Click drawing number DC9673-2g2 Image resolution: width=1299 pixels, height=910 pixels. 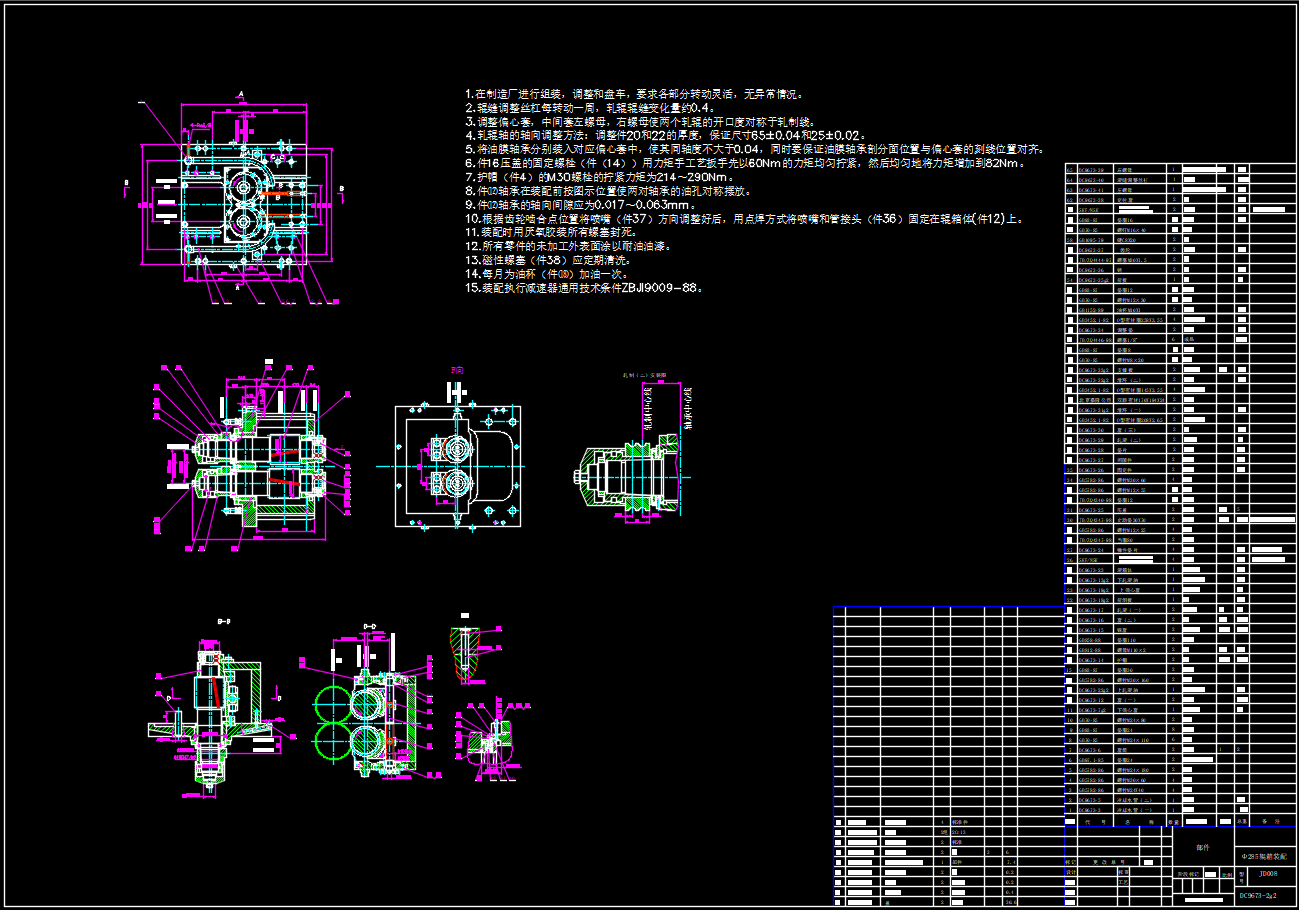coord(1258,895)
